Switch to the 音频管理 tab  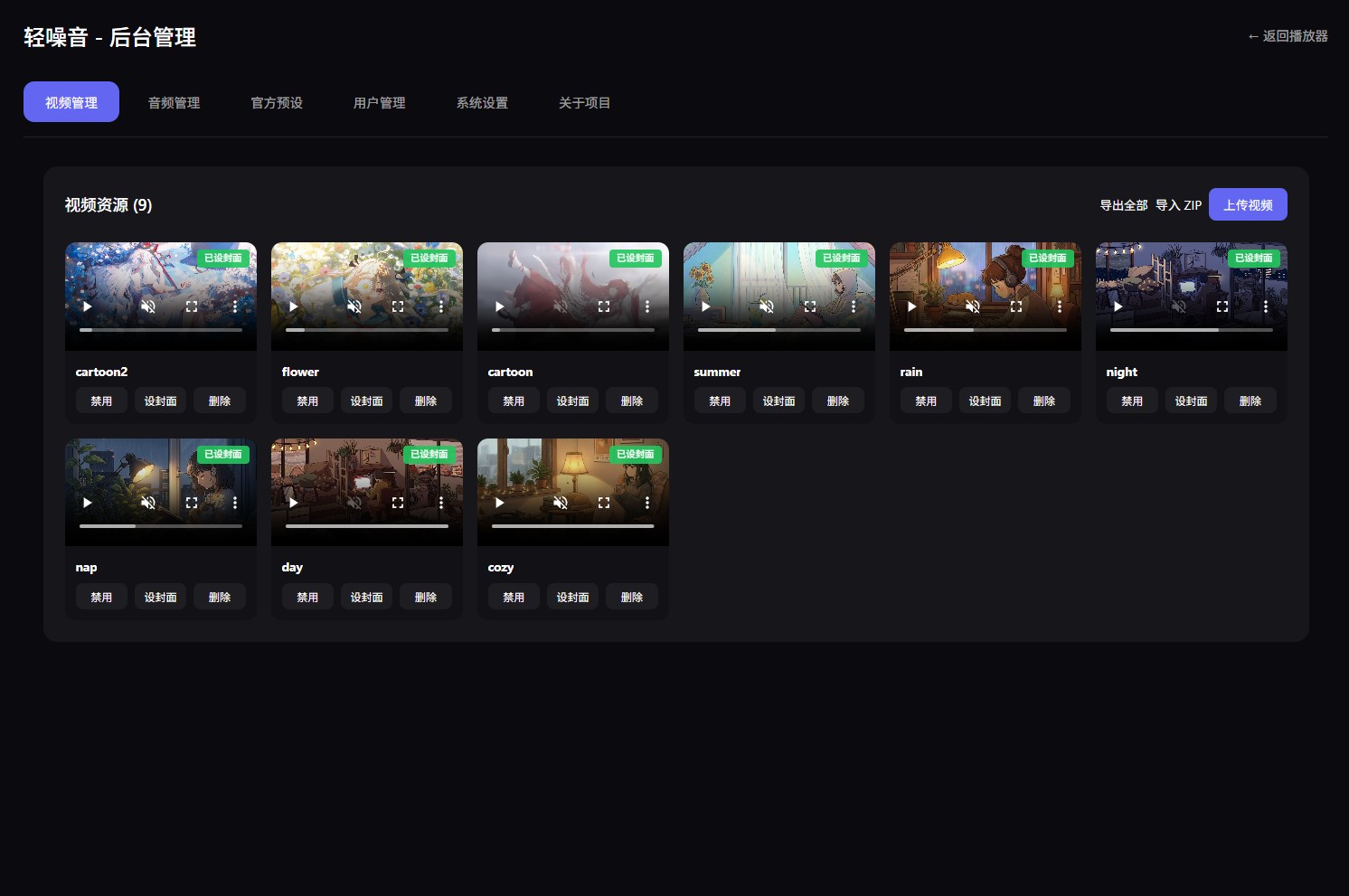174,102
